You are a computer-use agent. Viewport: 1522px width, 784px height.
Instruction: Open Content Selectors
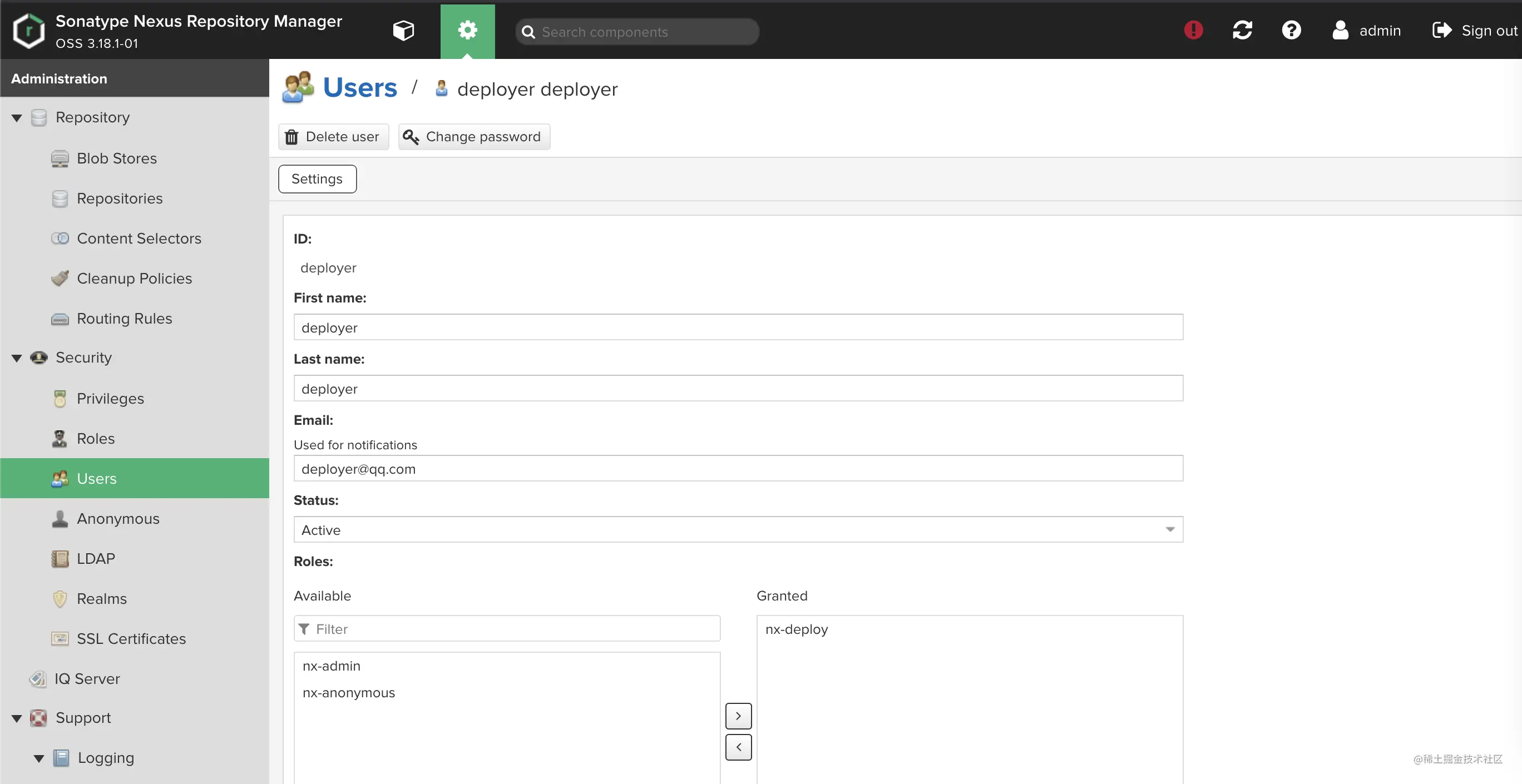tap(139, 239)
